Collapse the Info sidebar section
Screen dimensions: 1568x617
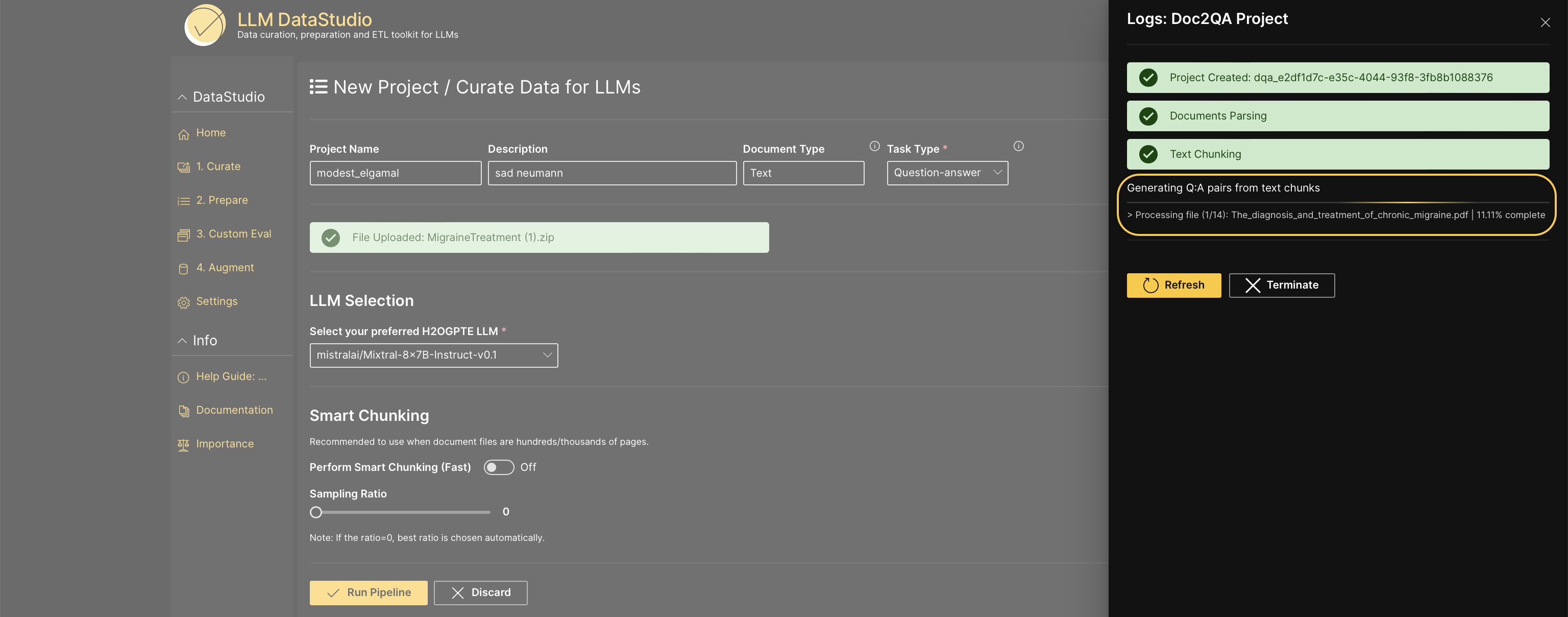[182, 341]
